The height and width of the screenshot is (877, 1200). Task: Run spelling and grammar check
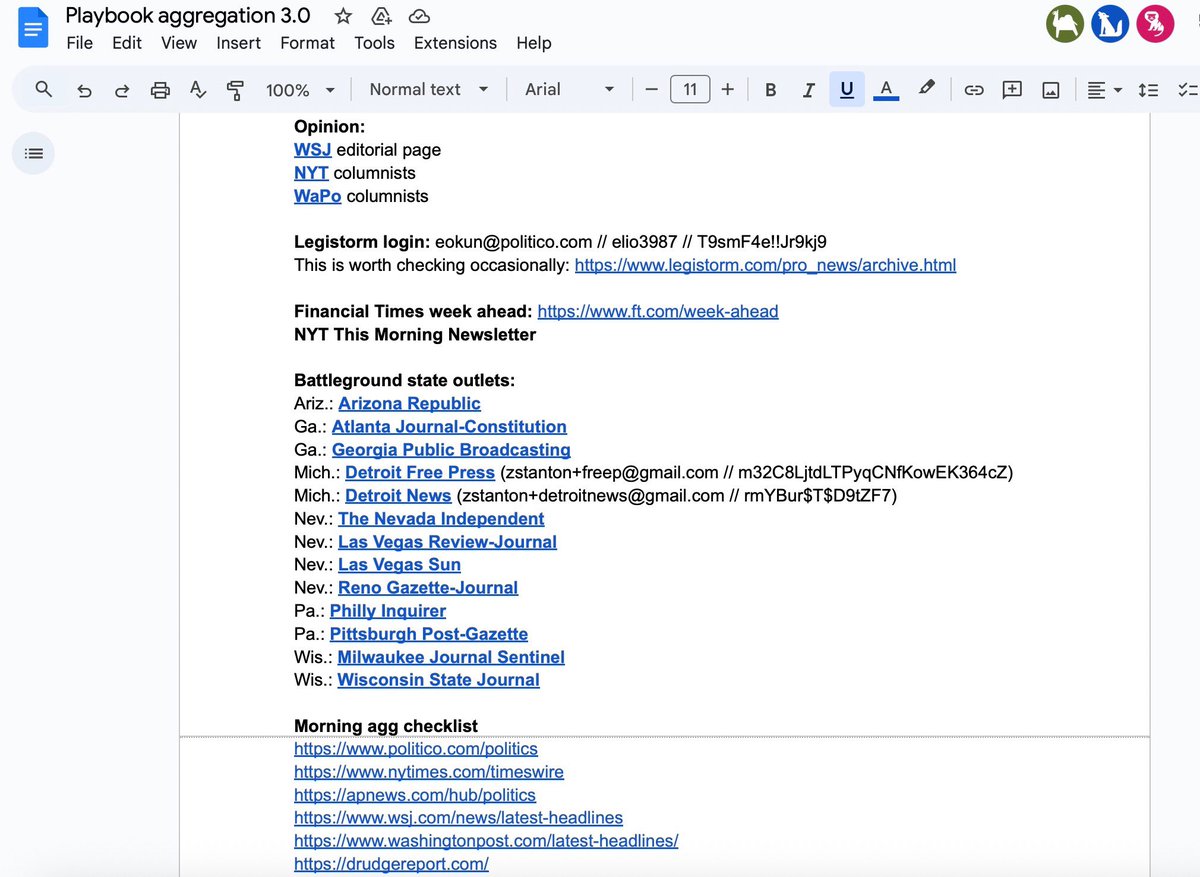coord(198,90)
